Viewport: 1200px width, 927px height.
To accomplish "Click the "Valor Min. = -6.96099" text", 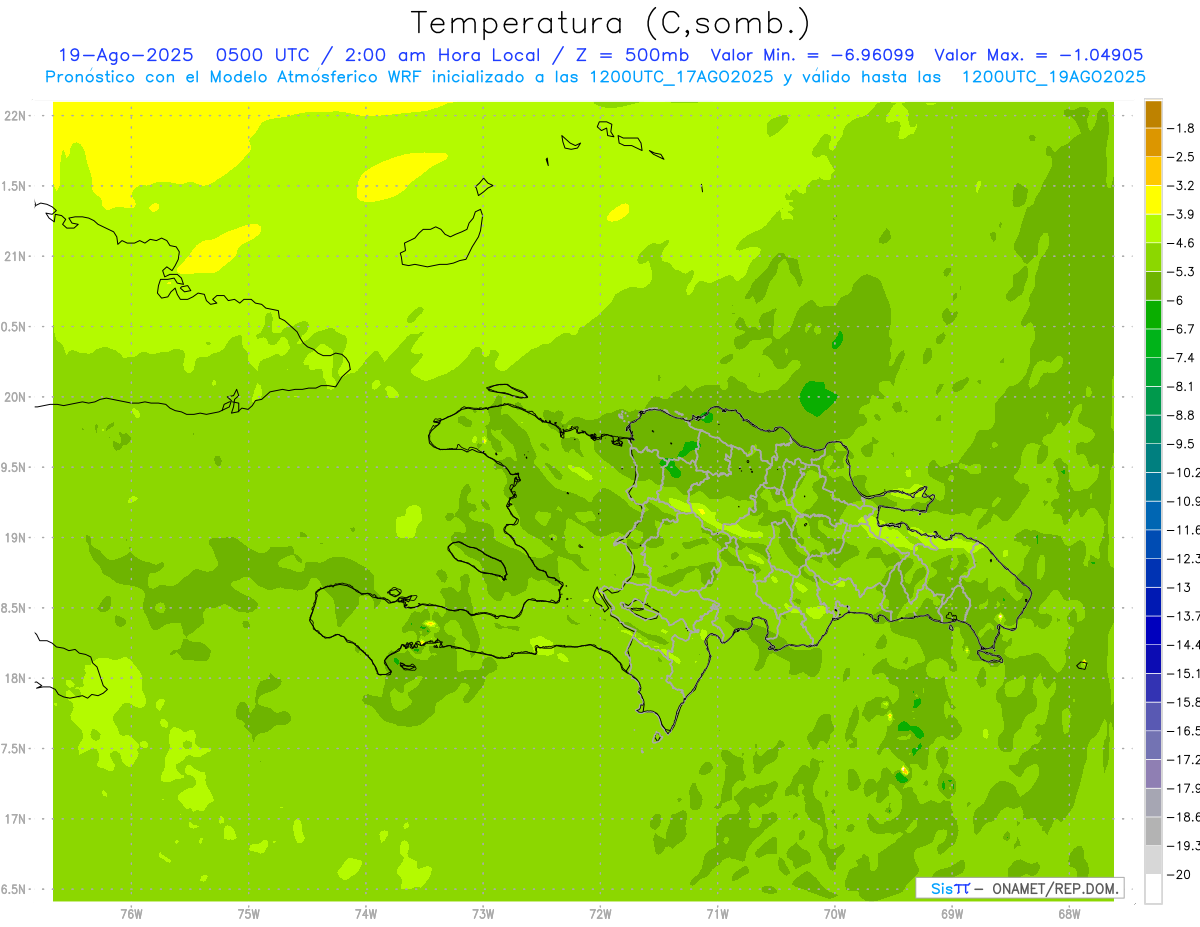I will pos(812,55).
